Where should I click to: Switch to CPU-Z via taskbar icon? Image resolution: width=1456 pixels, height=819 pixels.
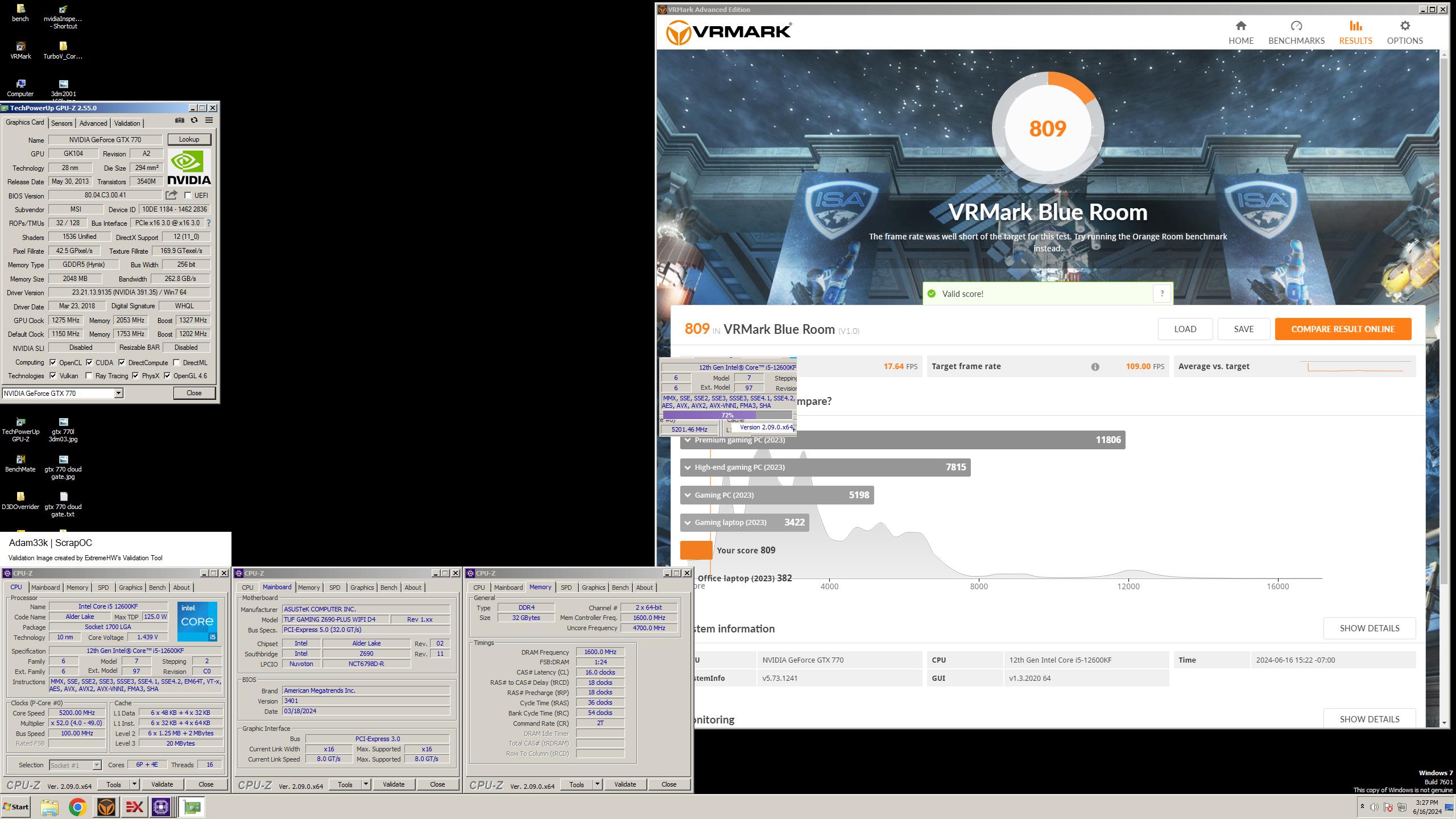tap(162, 807)
